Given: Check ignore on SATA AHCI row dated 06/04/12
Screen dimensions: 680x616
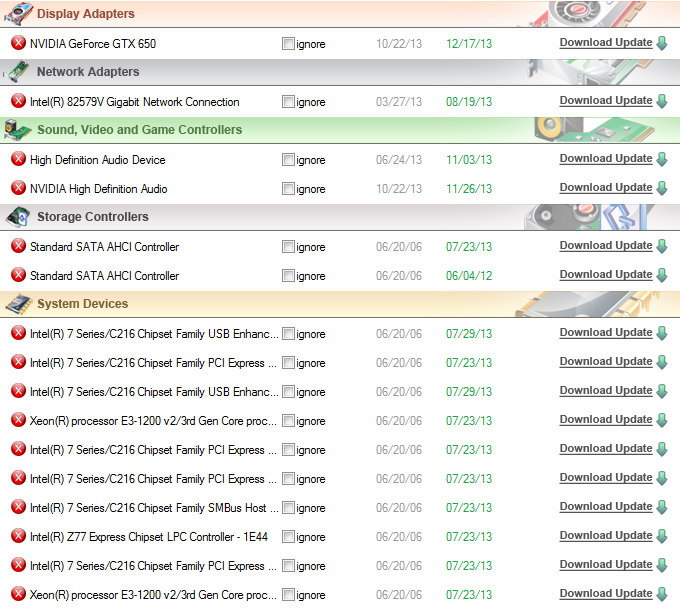Looking at the screenshot, I should click(x=288, y=275).
